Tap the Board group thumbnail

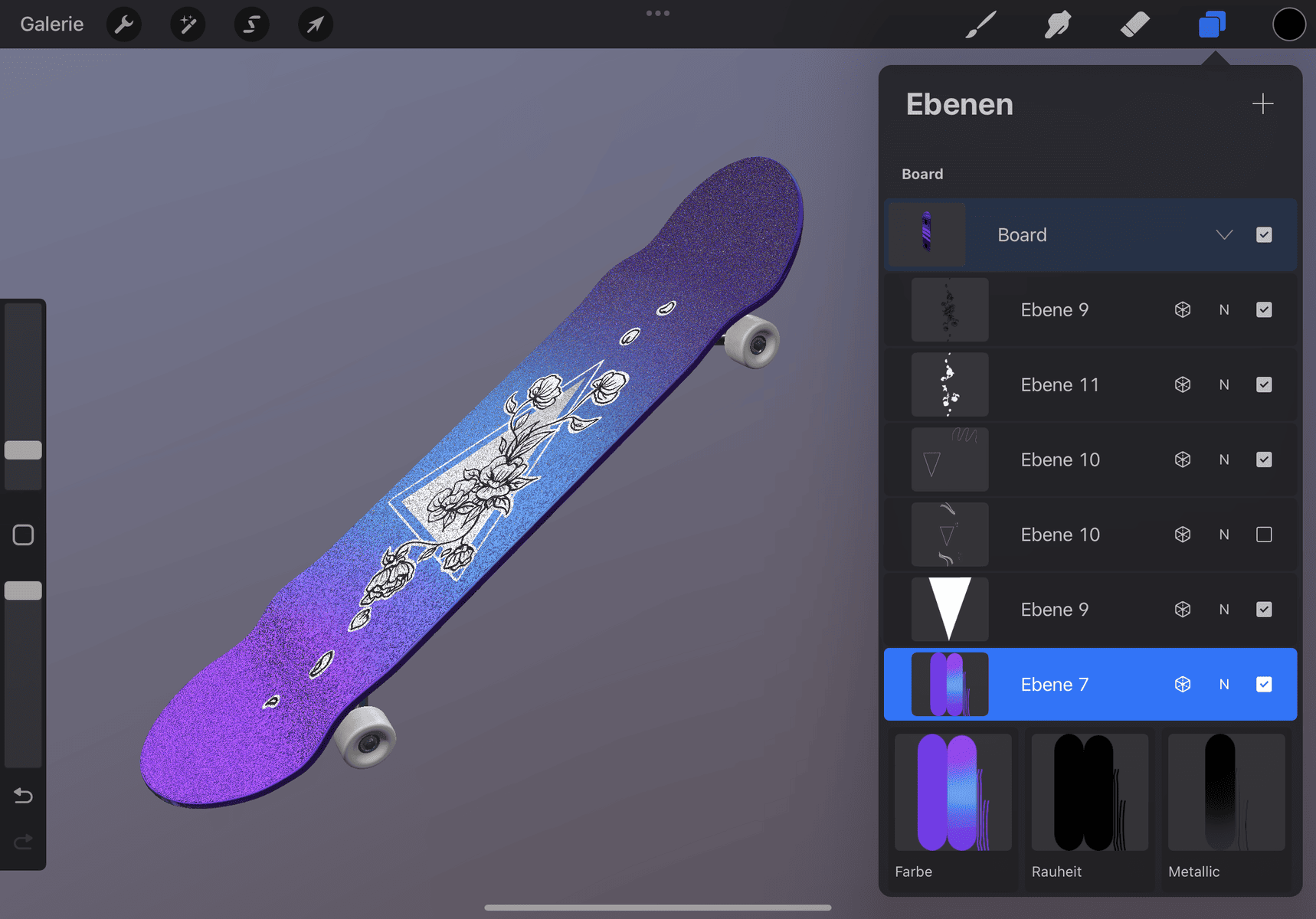coord(927,235)
